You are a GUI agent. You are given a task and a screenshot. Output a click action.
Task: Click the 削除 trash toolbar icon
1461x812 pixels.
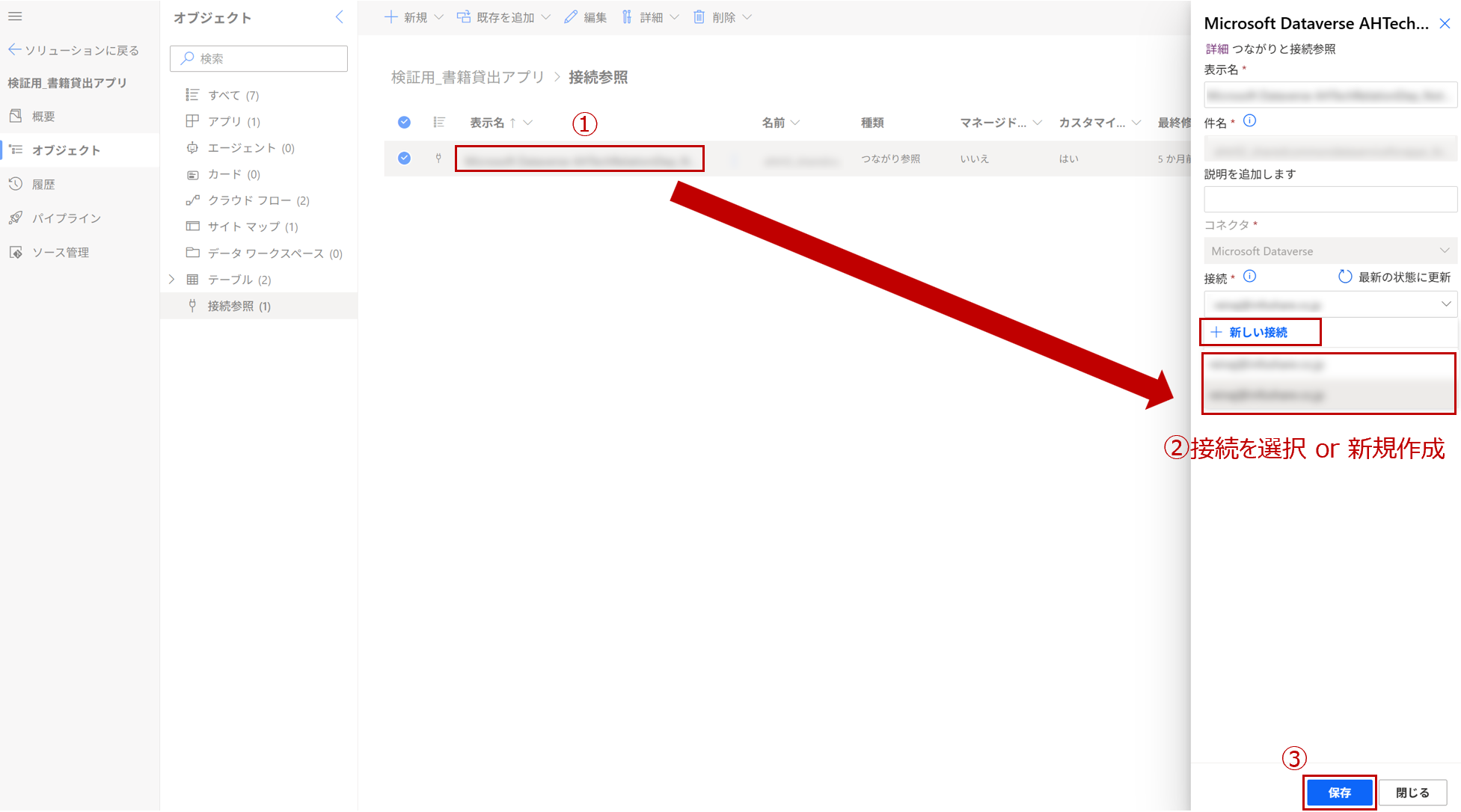point(699,17)
